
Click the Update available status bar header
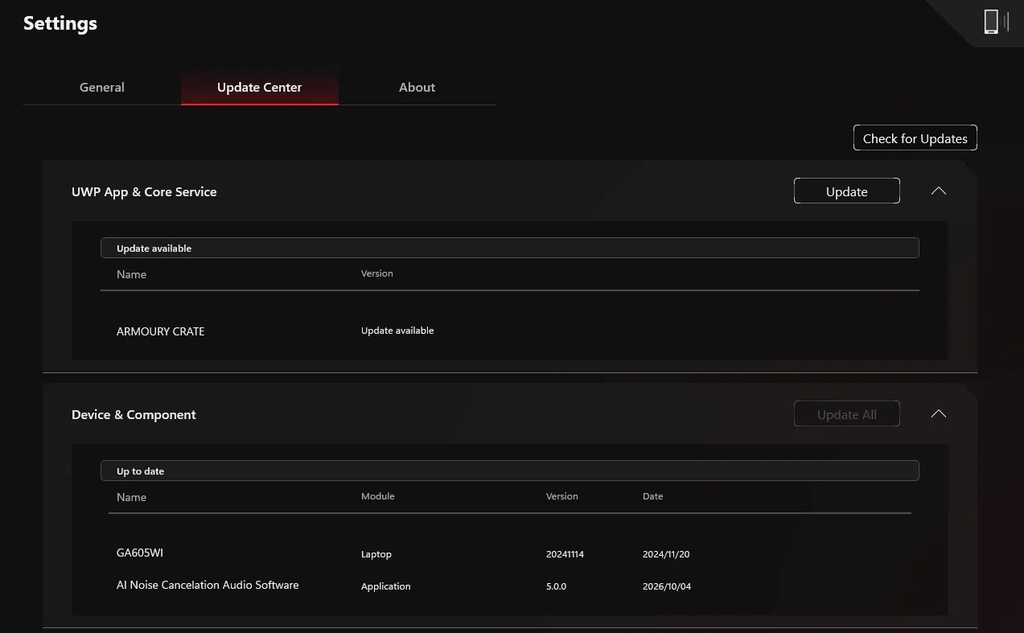pos(509,248)
